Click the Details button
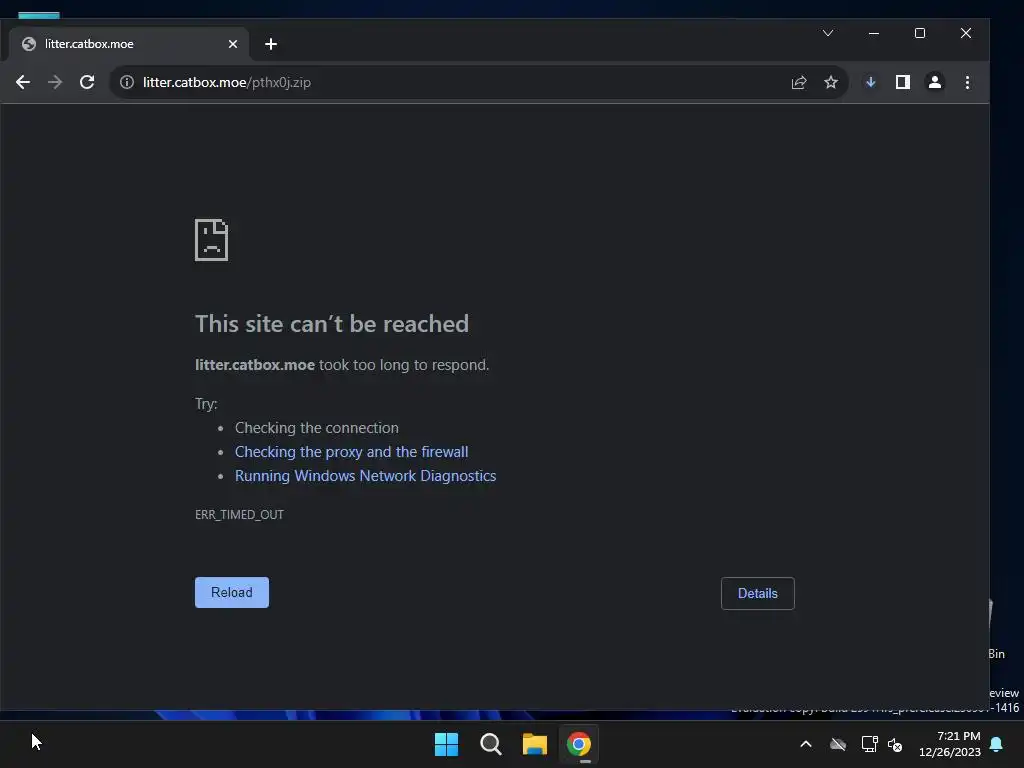Viewport: 1024px width, 768px height. pyautogui.click(x=758, y=593)
